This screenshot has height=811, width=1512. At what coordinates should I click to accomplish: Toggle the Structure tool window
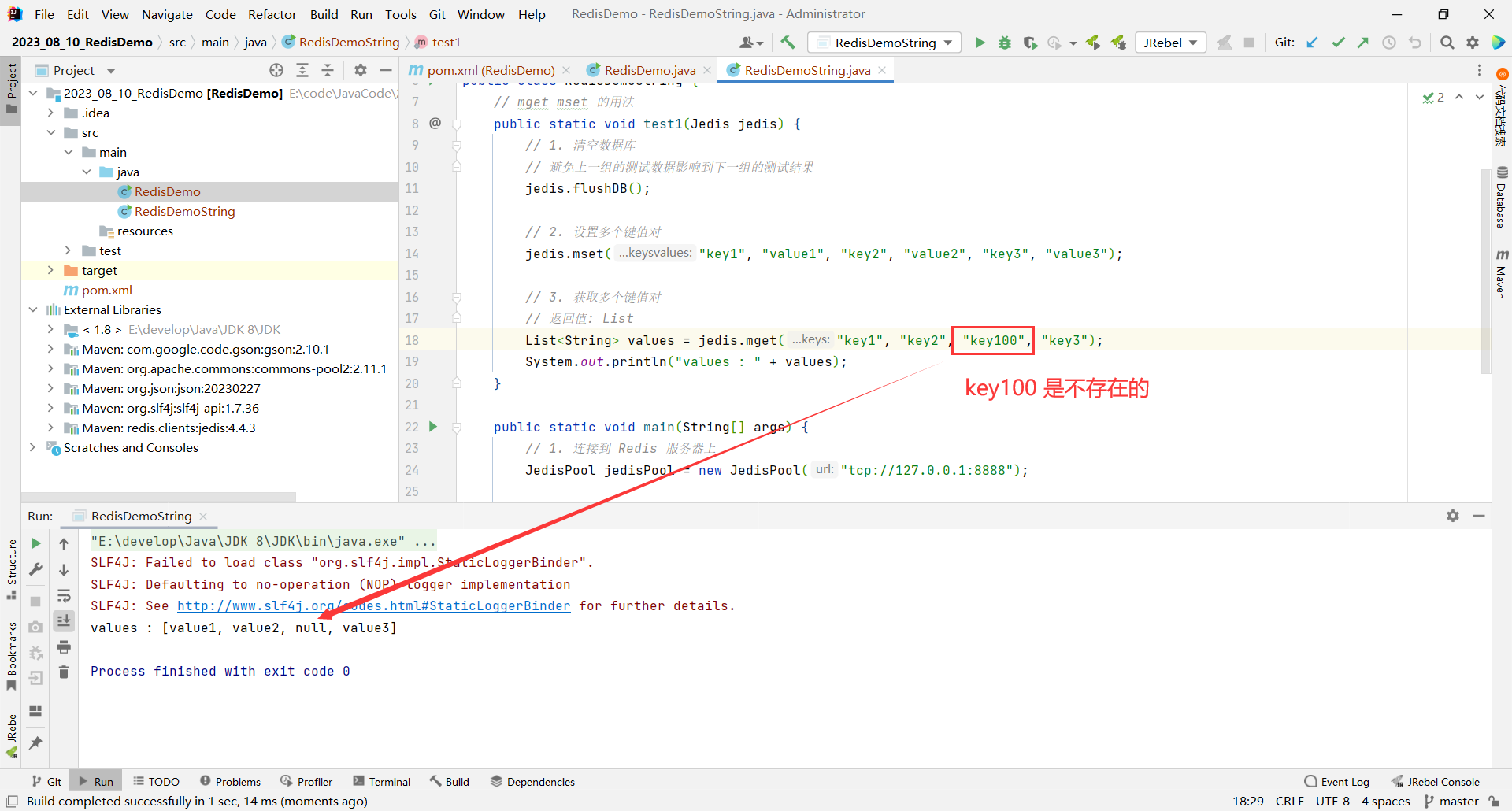pyautogui.click(x=11, y=568)
